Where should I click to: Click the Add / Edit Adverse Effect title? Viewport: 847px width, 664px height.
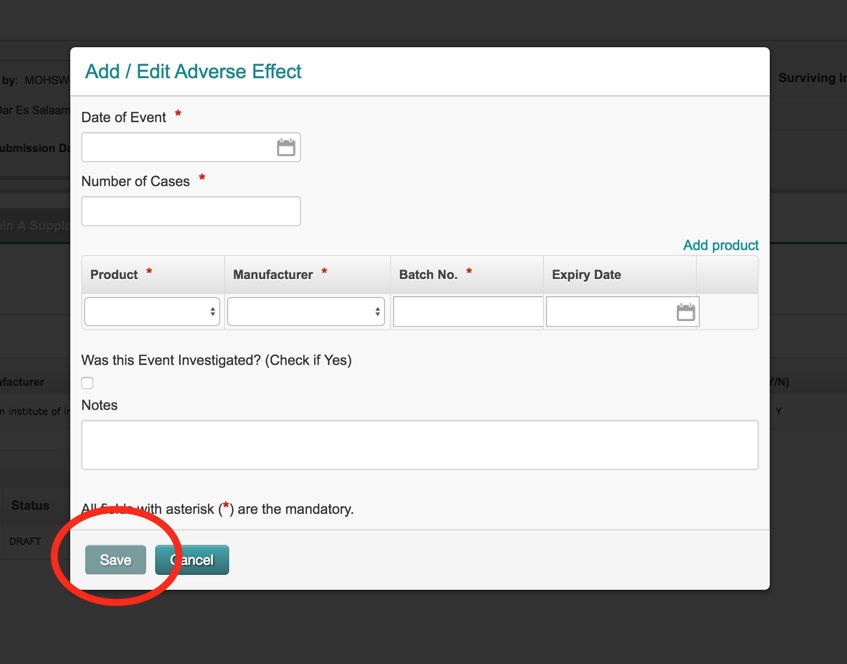pyautogui.click(x=193, y=71)
